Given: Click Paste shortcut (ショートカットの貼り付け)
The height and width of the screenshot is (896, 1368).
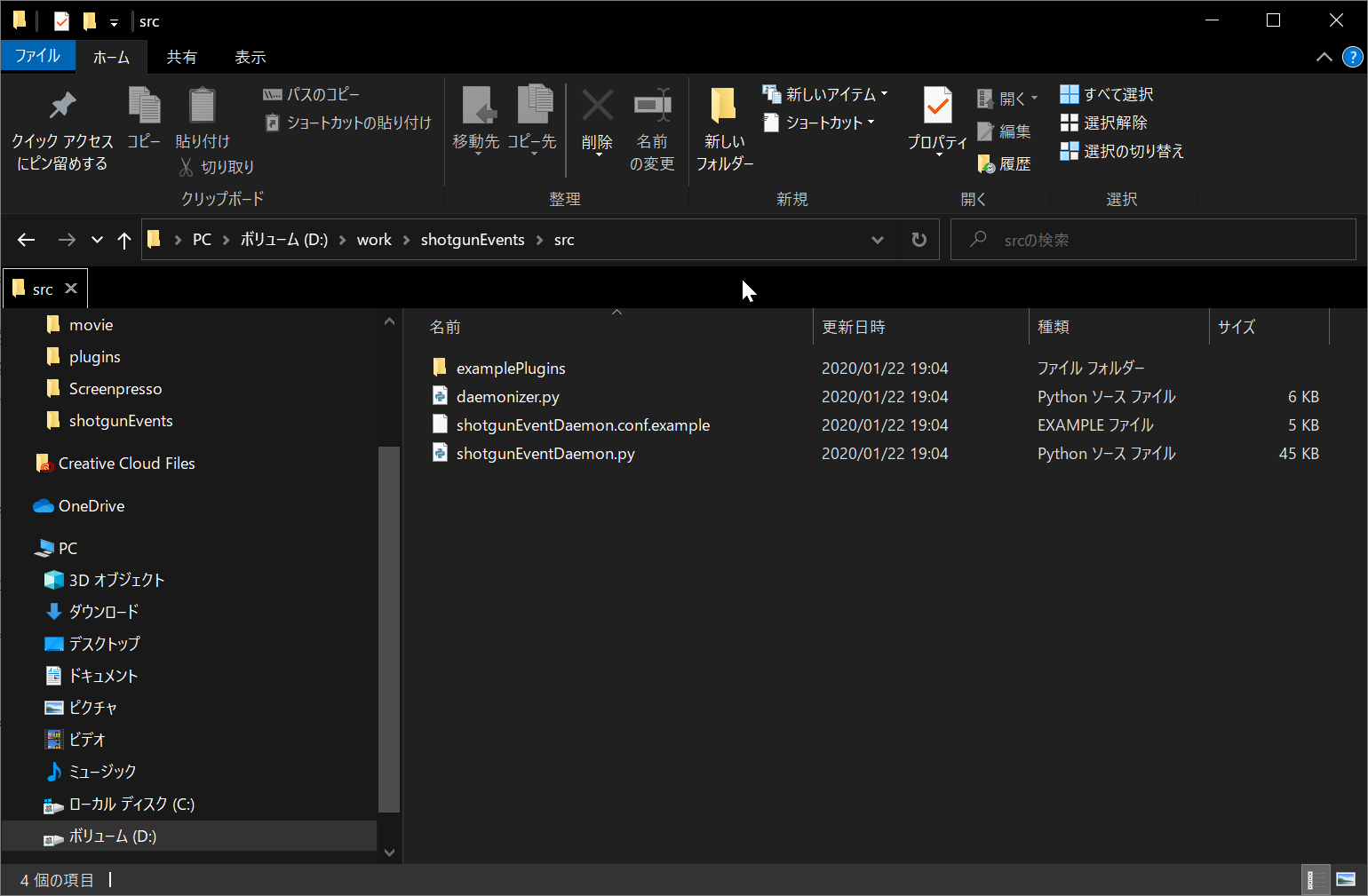Looking at the screenshot, I should 348,123.
